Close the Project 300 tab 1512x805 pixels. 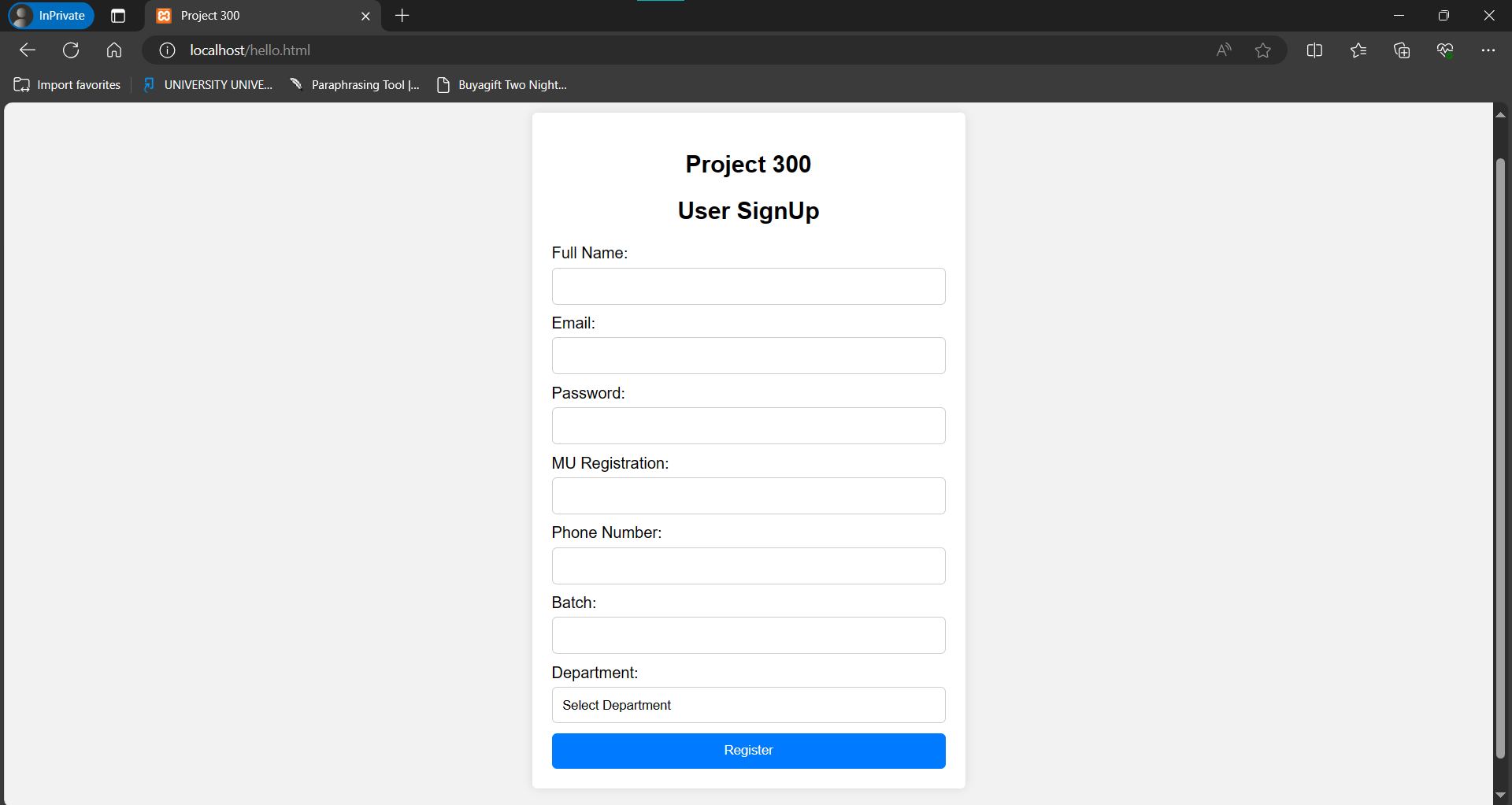click(365, 16)
